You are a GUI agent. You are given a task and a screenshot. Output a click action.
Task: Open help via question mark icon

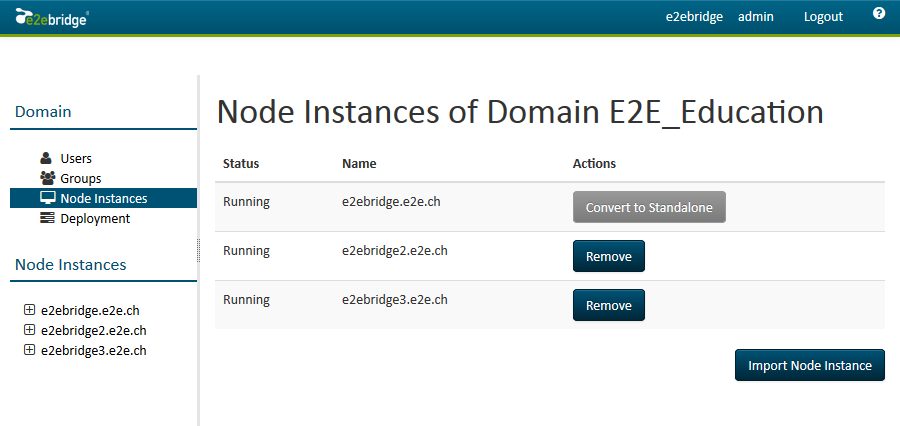pos(879,14)
